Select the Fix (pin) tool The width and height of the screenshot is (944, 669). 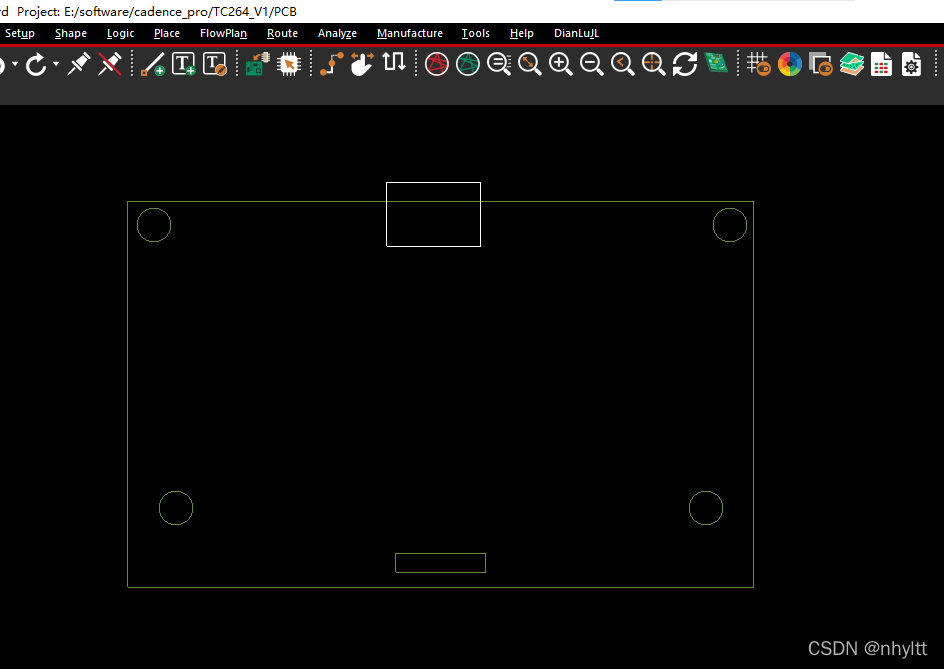tap(79, 65)
